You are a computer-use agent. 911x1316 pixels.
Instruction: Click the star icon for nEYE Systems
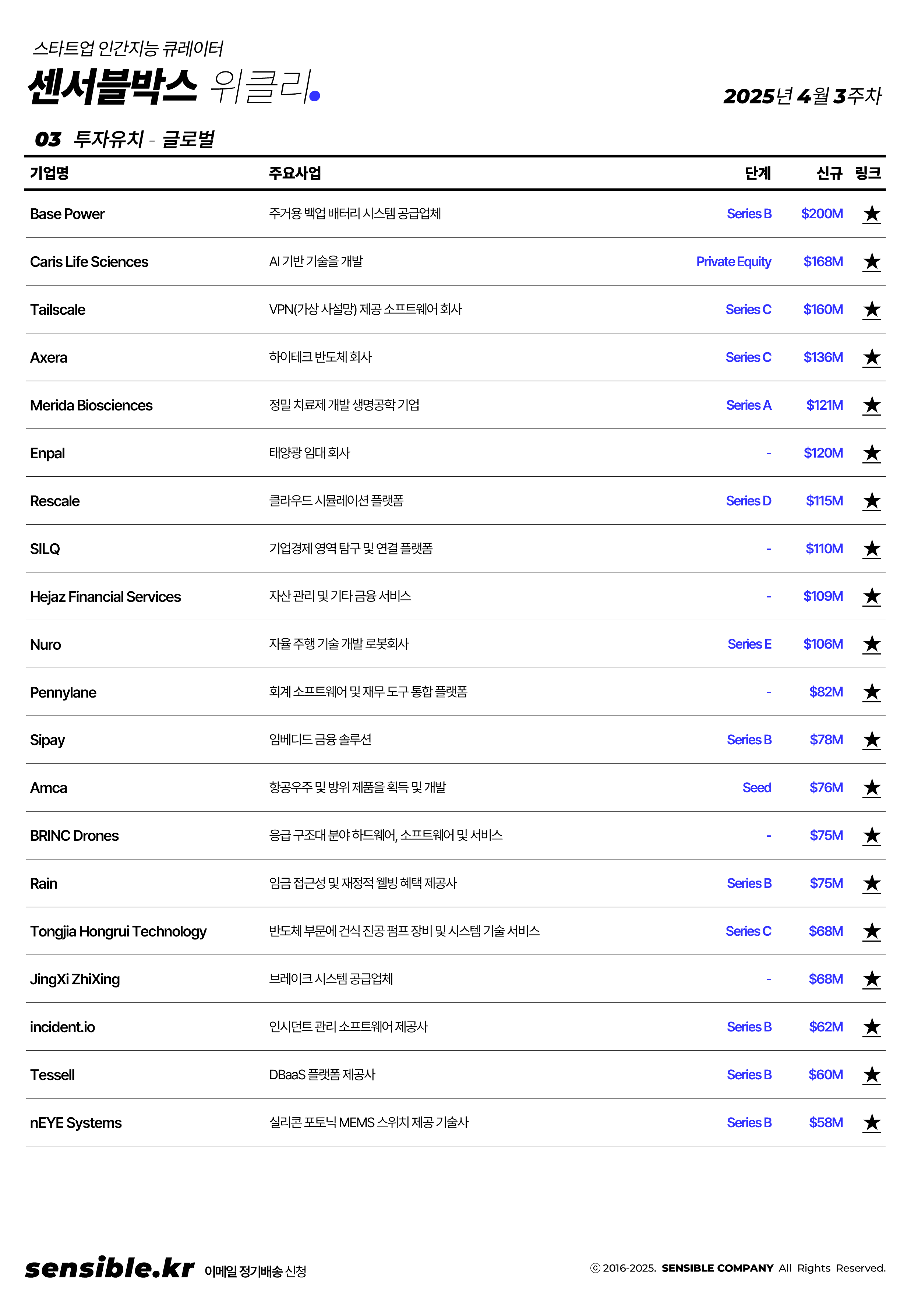pyautogui.click(x=871, y=1123)
